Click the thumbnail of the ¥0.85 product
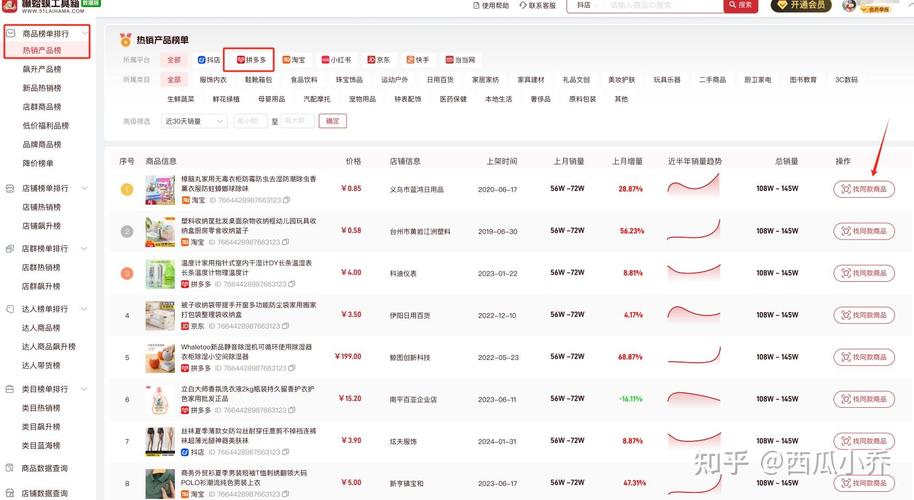 click(x=160, y=189)
